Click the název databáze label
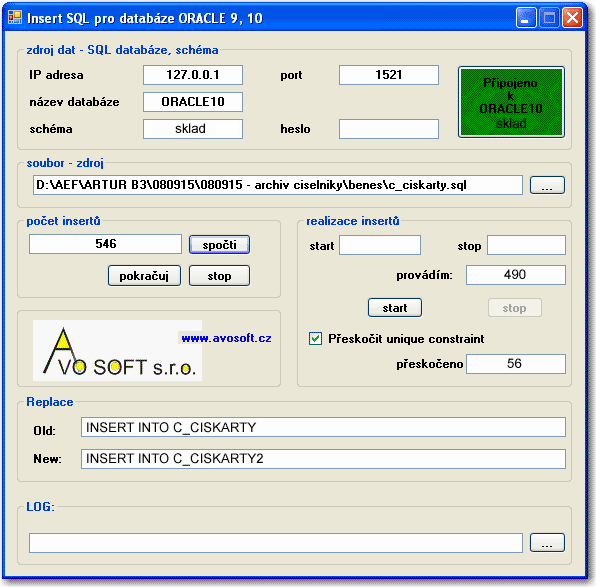This screenshot has height=587, width=596. point(74,102)
